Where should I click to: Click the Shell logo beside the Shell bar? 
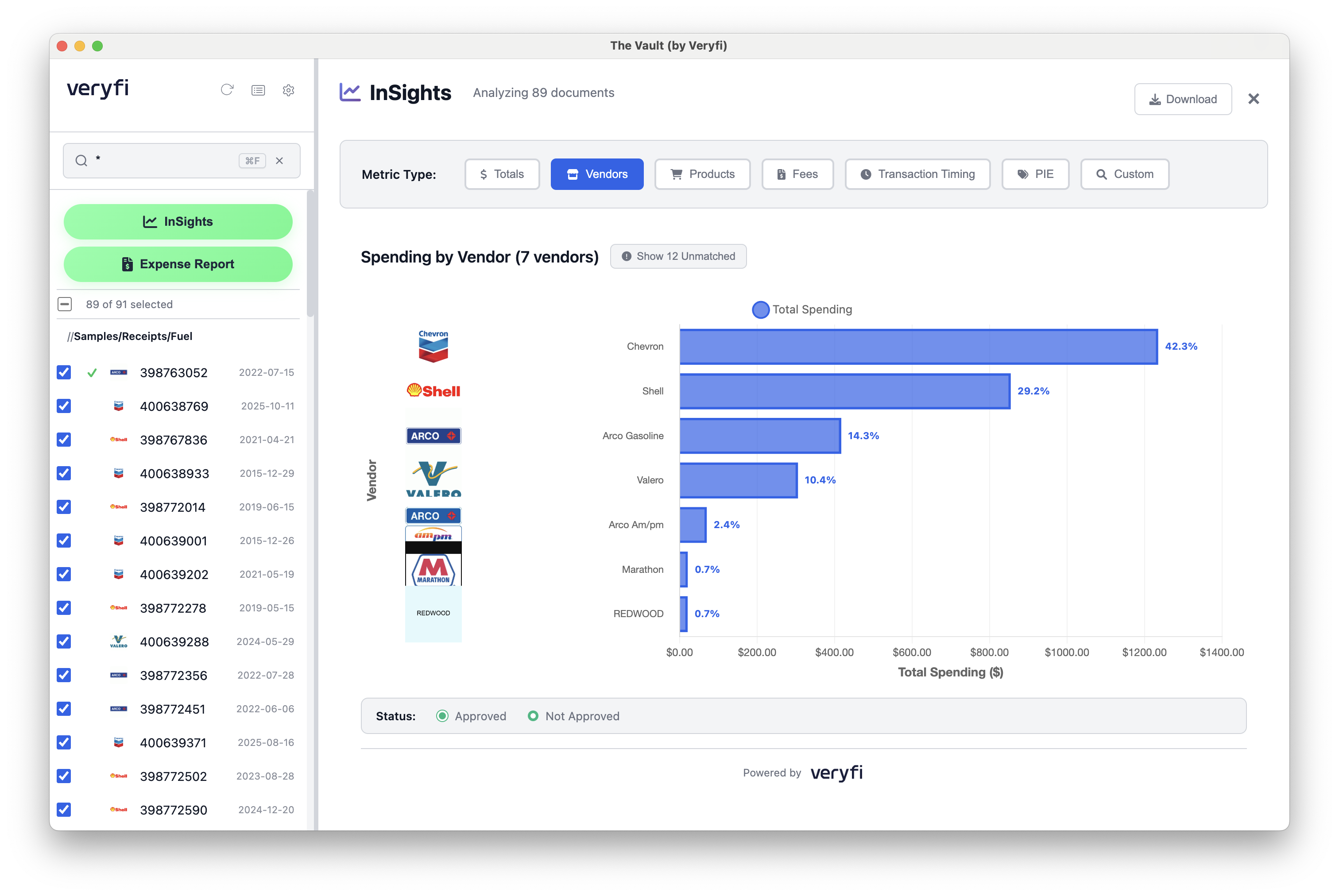[x=433, y=391]
